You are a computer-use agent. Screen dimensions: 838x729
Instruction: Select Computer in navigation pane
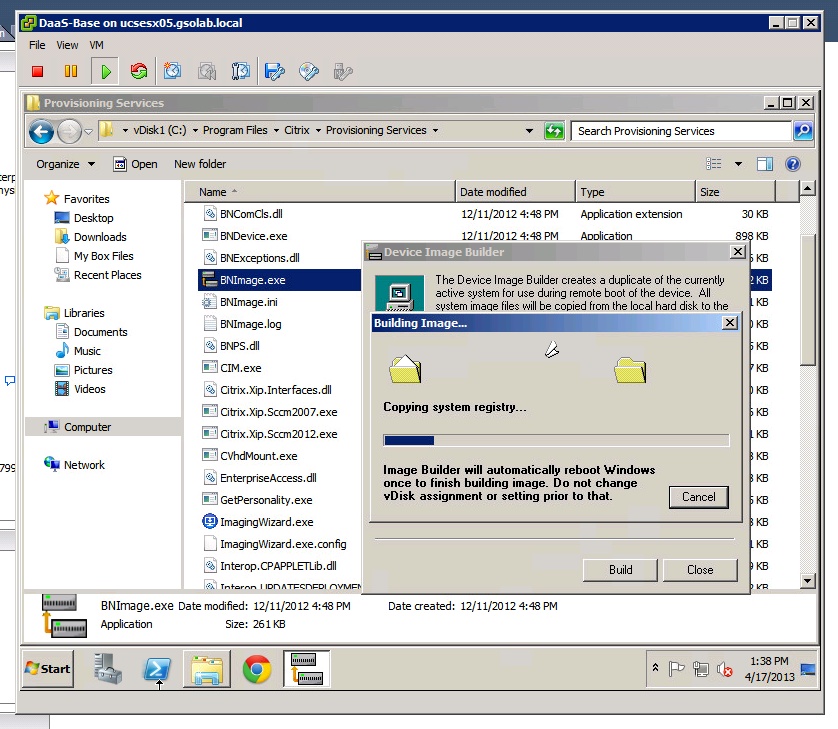(x=87, y=427)
